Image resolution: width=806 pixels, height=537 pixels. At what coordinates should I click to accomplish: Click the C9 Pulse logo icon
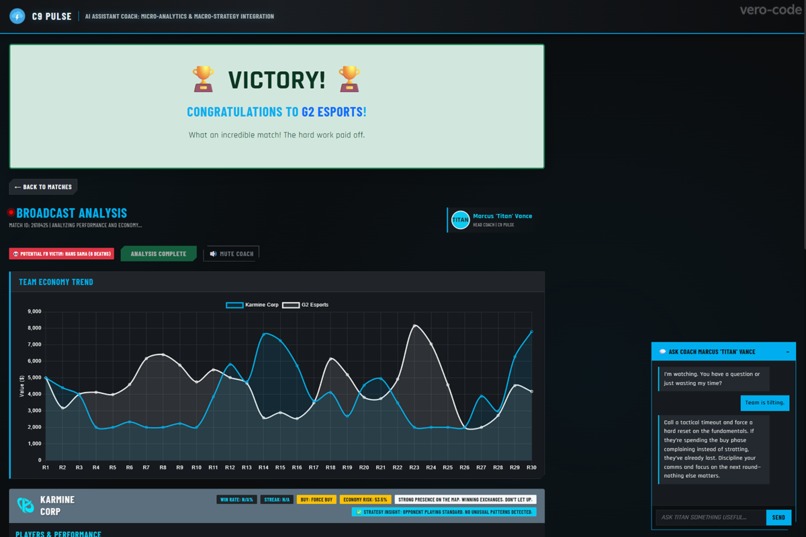click(17, 16)
